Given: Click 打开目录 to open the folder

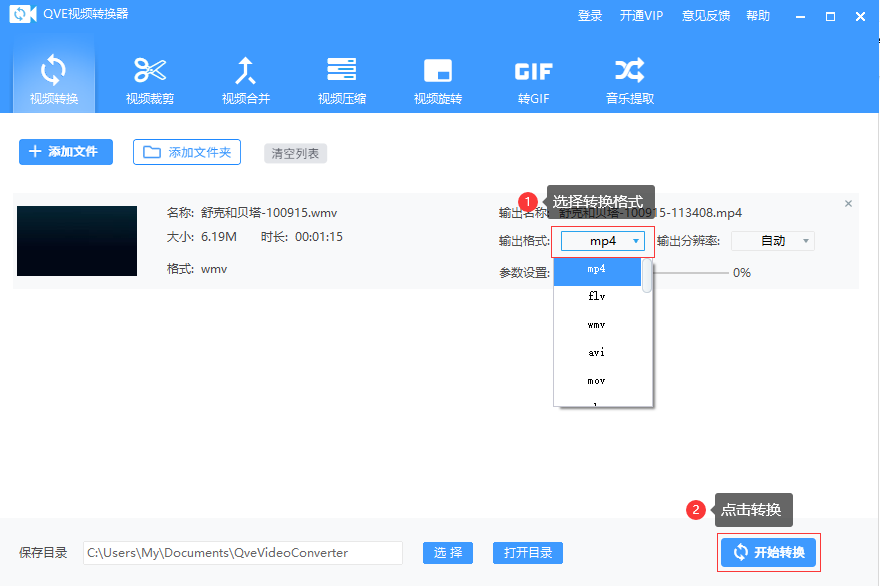Looking at the screenshot, I should tap(528, 553).
